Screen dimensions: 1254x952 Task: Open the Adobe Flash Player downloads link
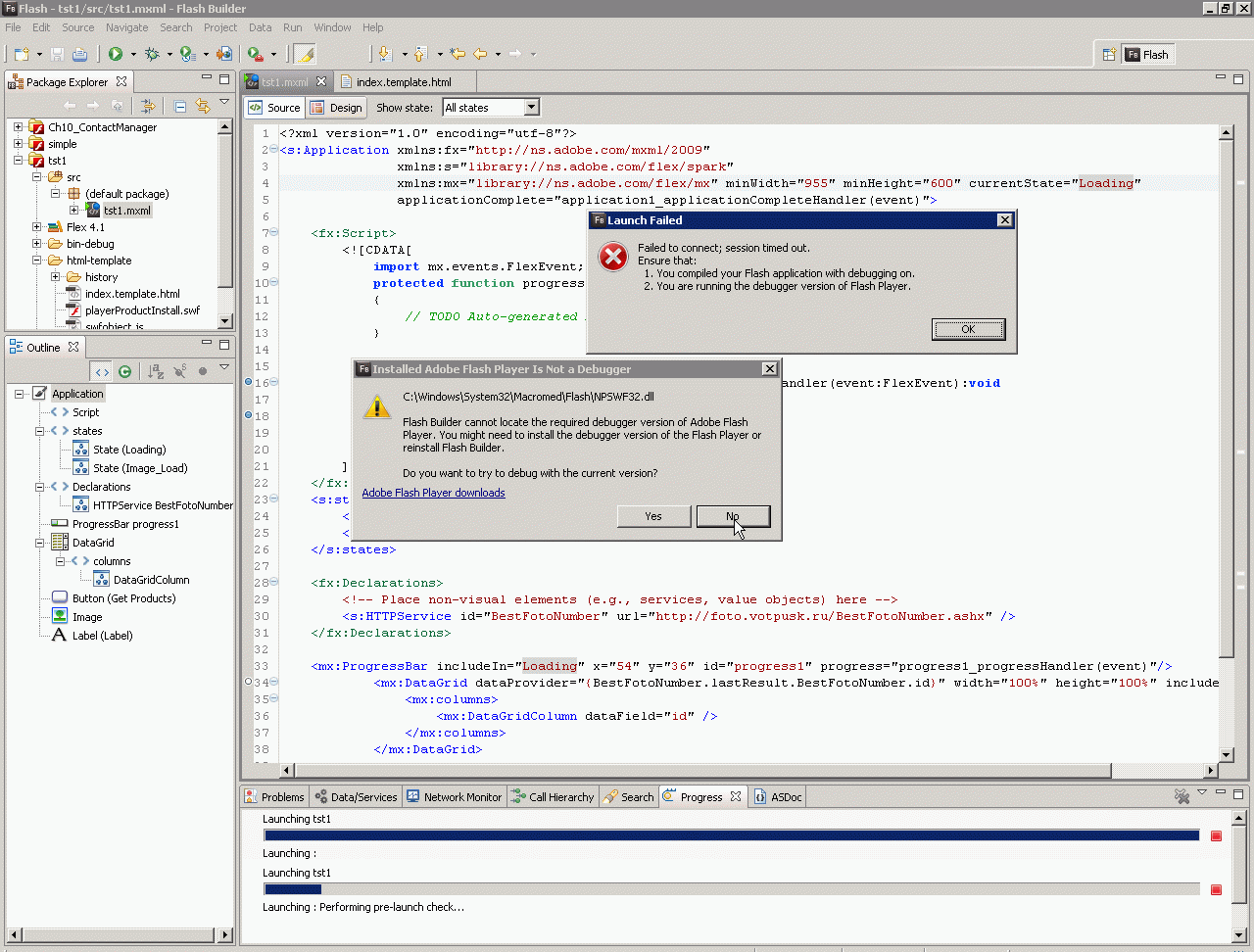pos(433,493)
